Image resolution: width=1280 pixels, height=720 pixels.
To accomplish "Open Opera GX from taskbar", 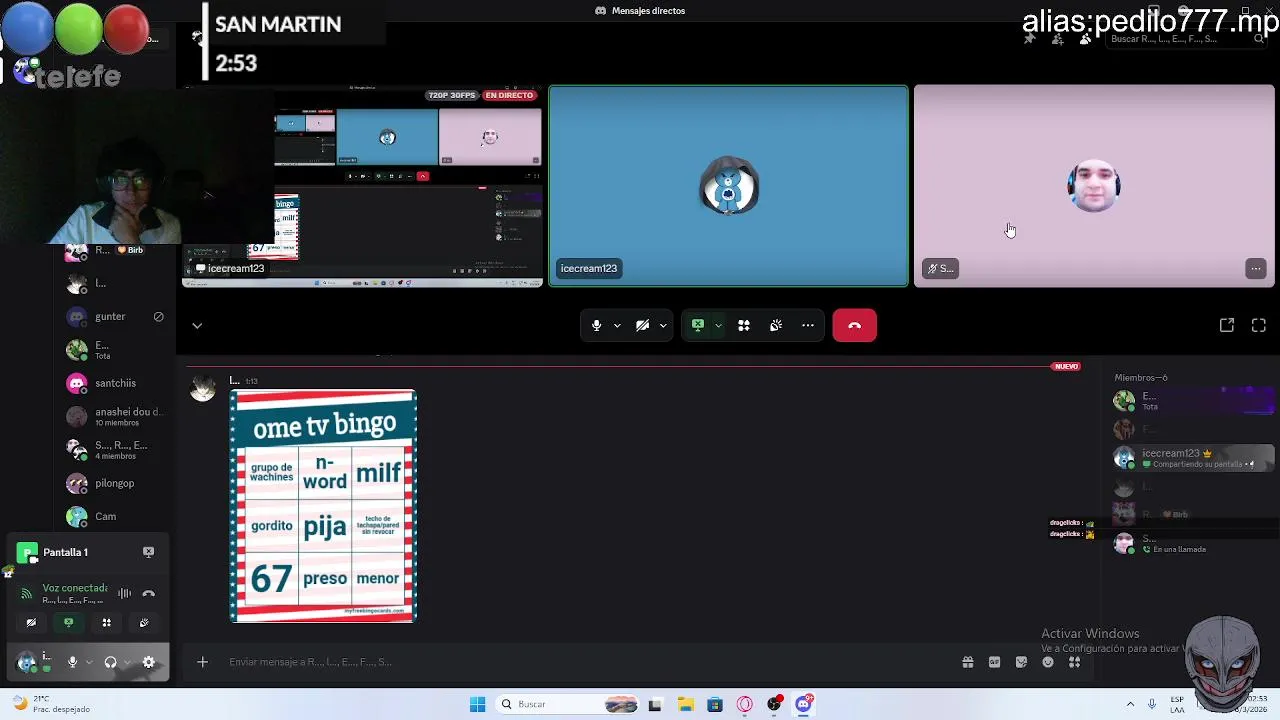I will [745, 704].
